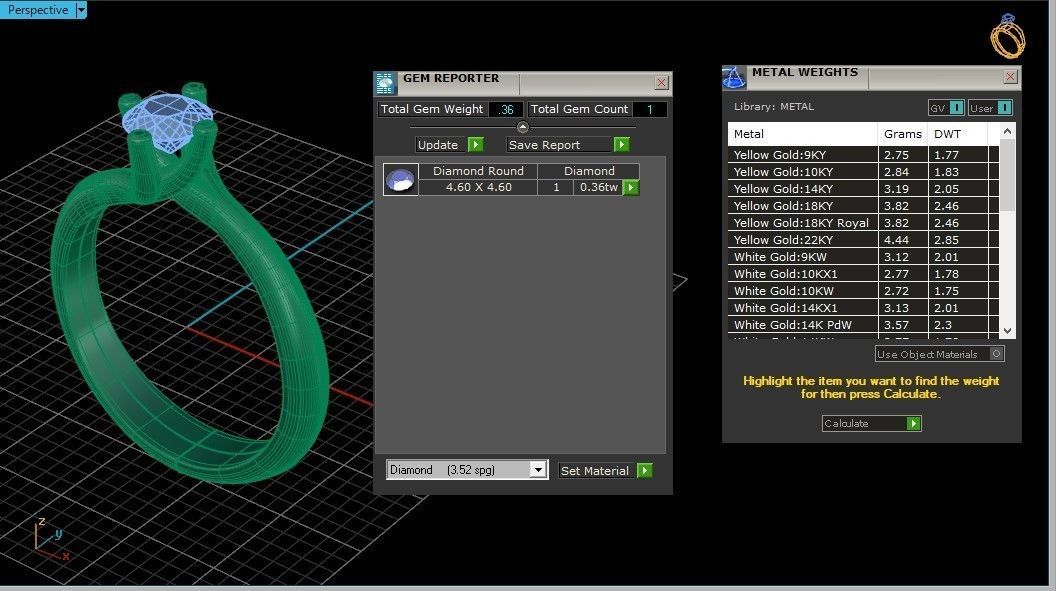Select the White Gold:10KW row
Screen dimensions: 1056x591
coord(863,291)
